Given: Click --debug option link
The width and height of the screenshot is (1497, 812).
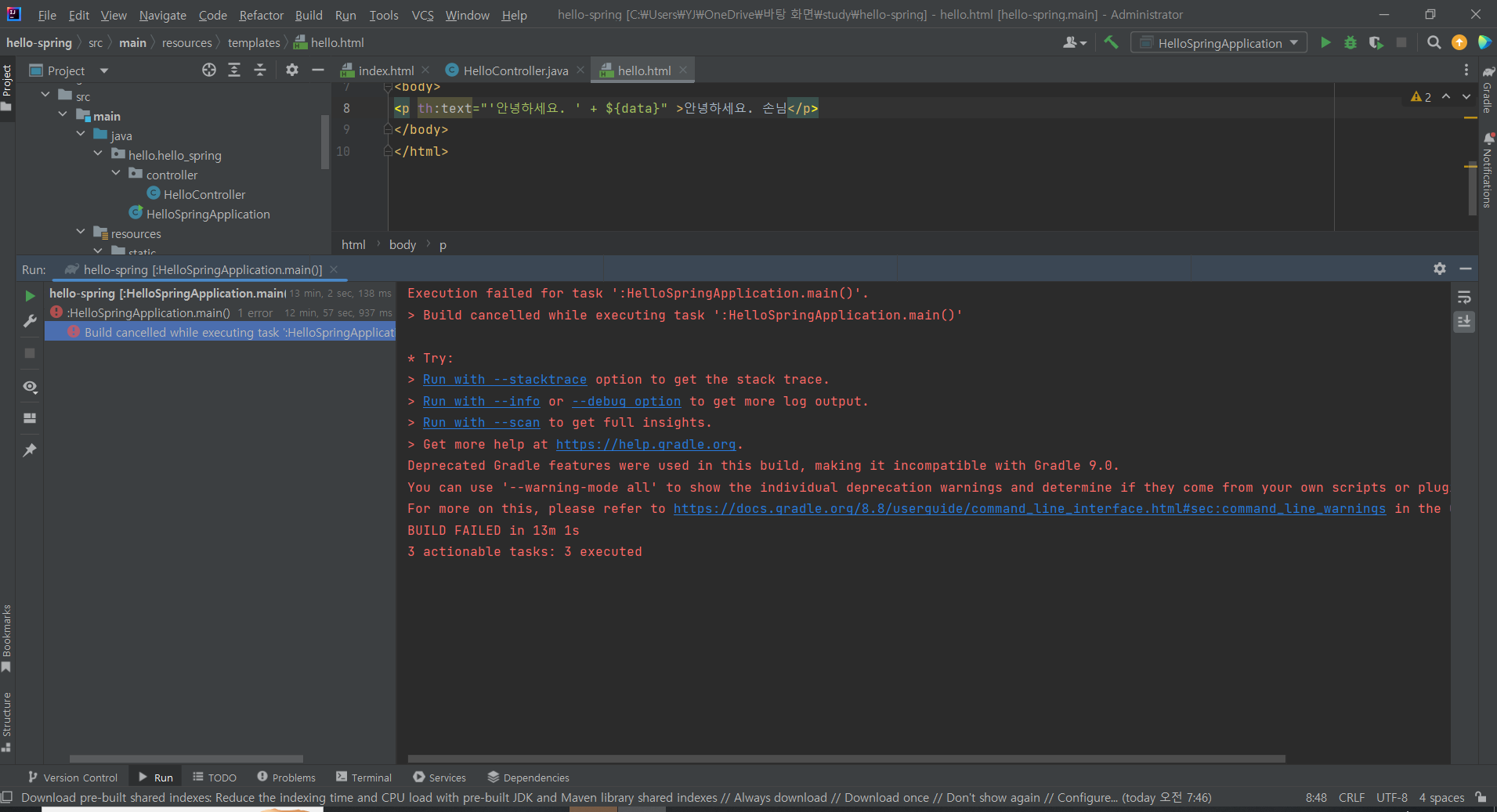Looking at the screenshot, I should point(626,402).
